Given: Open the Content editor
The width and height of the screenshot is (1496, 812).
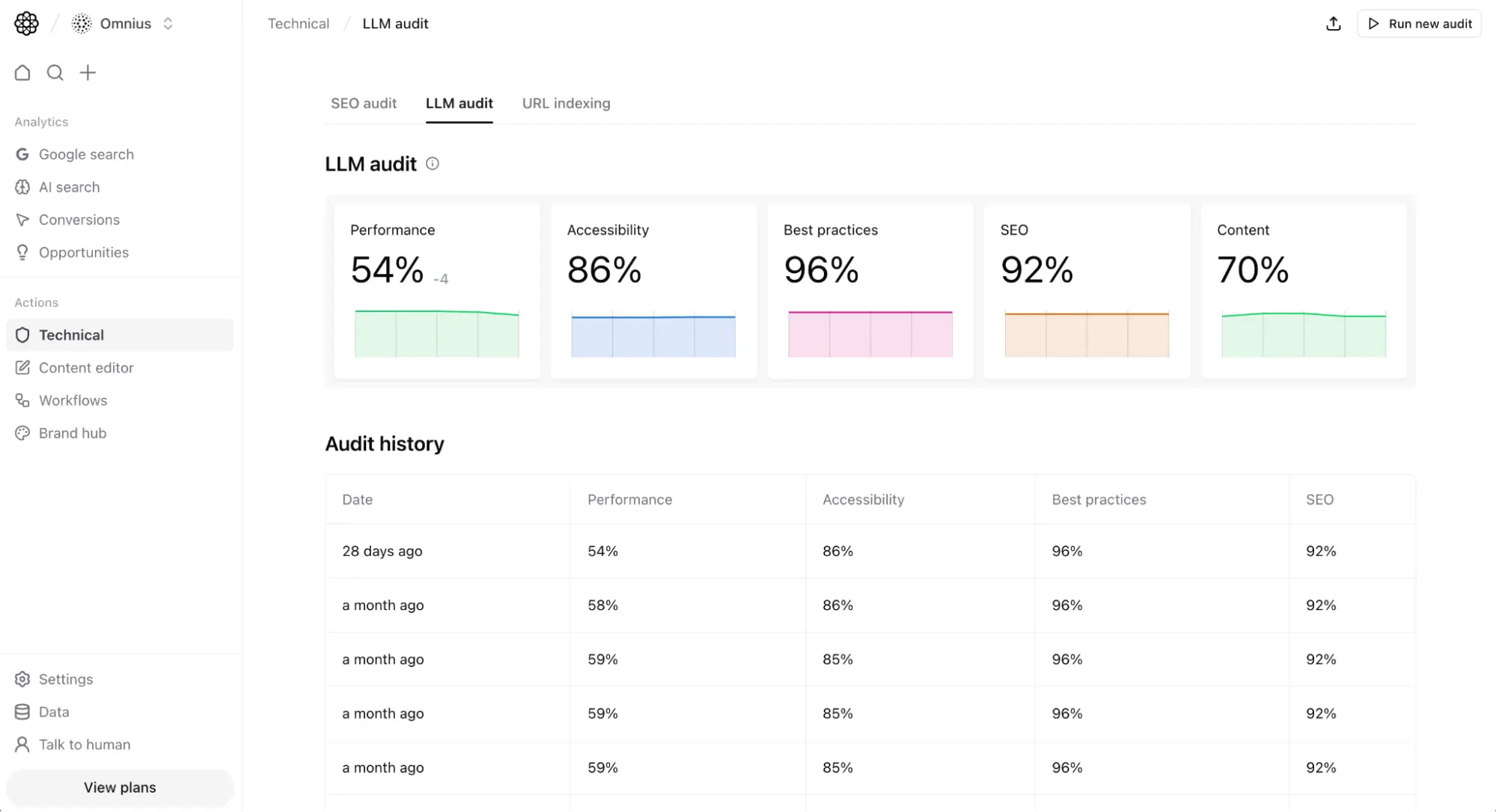Looking at the screenshot, I should (85, 367).
